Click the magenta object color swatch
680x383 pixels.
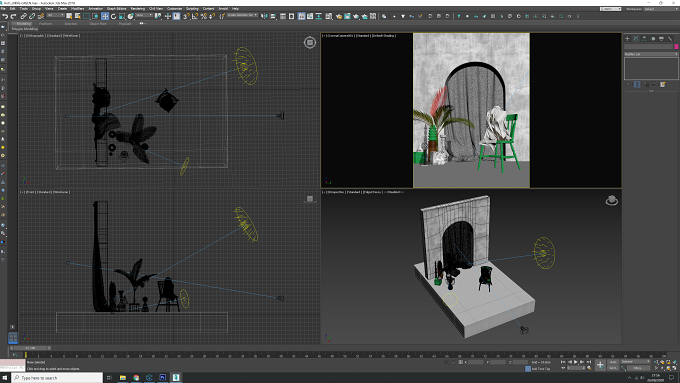(676, 47)
